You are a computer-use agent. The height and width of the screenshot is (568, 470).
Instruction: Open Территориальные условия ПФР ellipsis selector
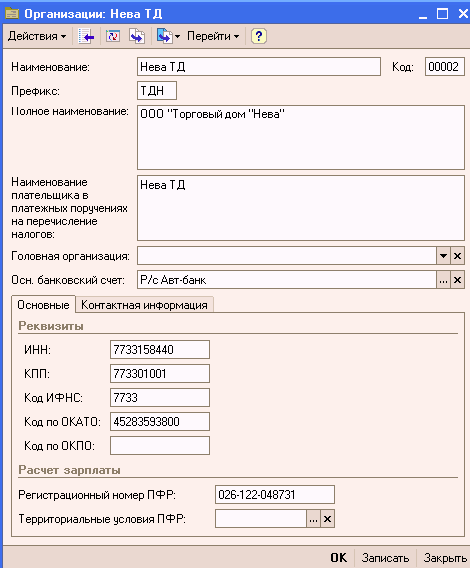pyautogui.click(x=313, y=519)
